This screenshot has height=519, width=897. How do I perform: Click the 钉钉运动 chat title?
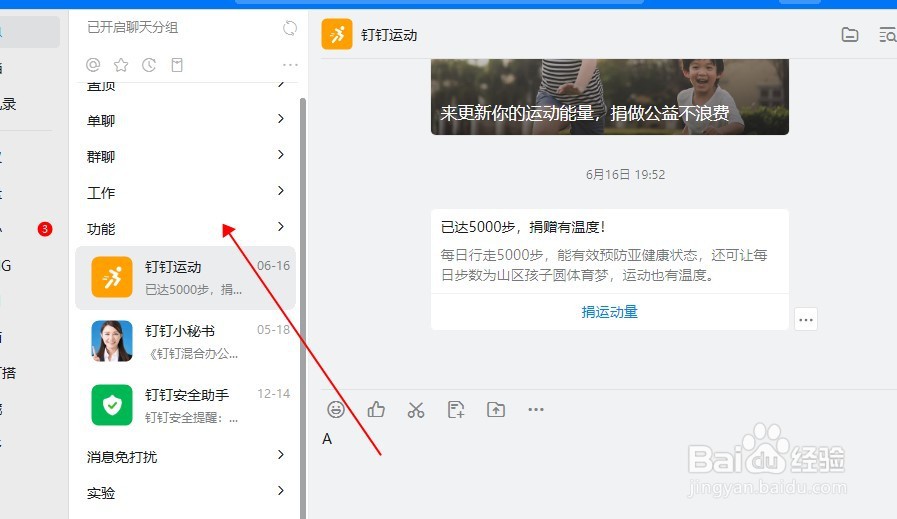389,35
